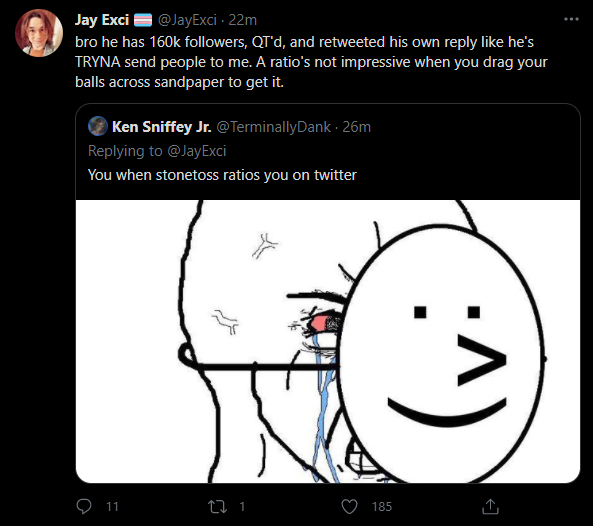The image size is (593, 526).
Task: Open Jay Exci's profile picture
Action: (x=39, y=33)
